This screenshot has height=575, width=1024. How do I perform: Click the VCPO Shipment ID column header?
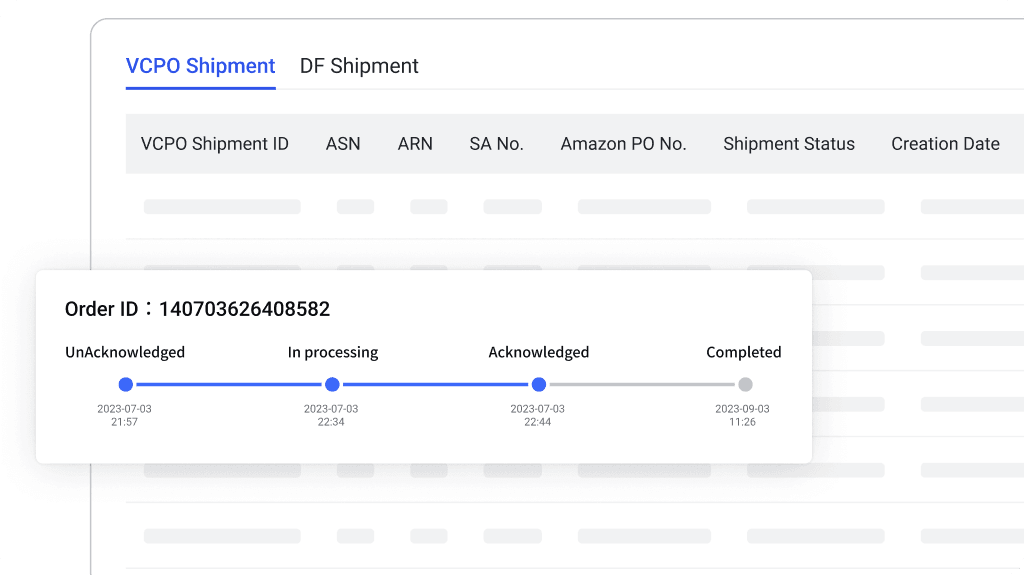pos(215,144)
